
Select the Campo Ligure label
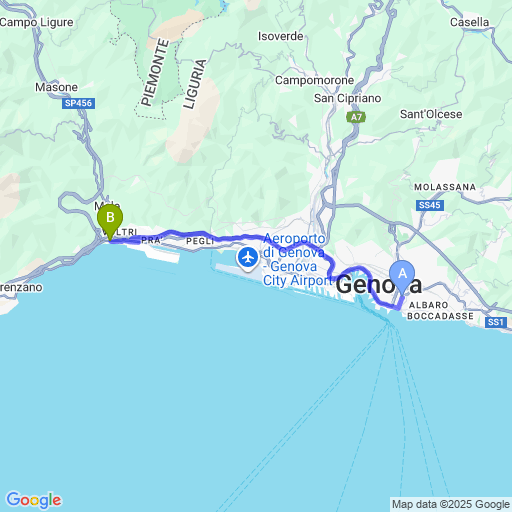37,23
